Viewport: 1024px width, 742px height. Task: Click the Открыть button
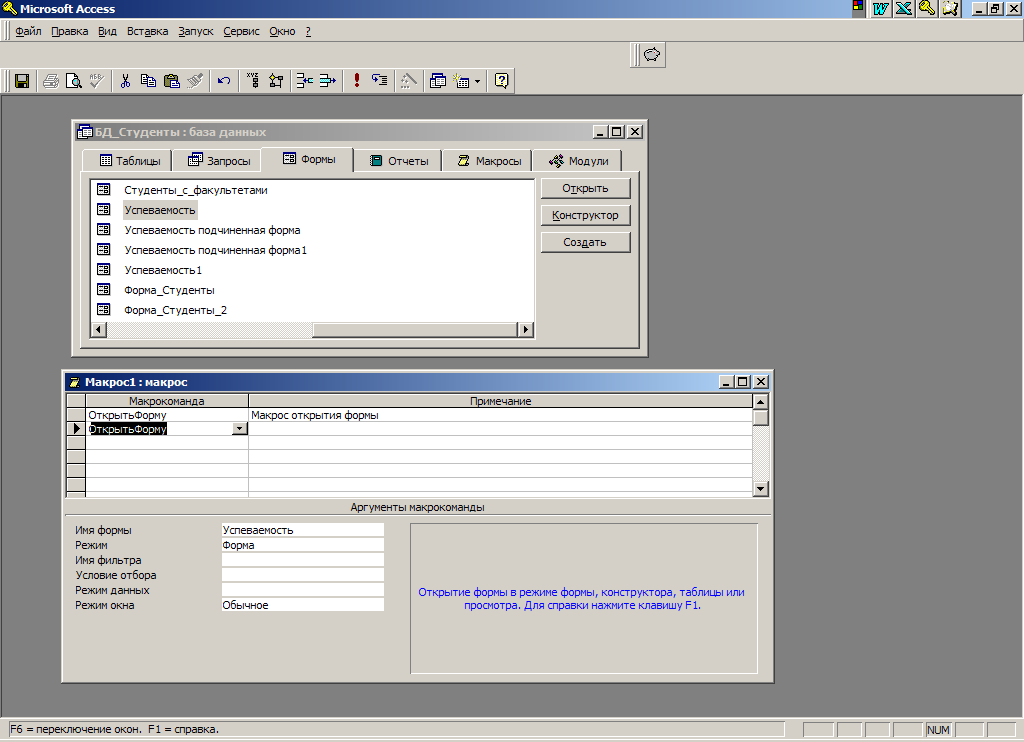tap(586, 188)
